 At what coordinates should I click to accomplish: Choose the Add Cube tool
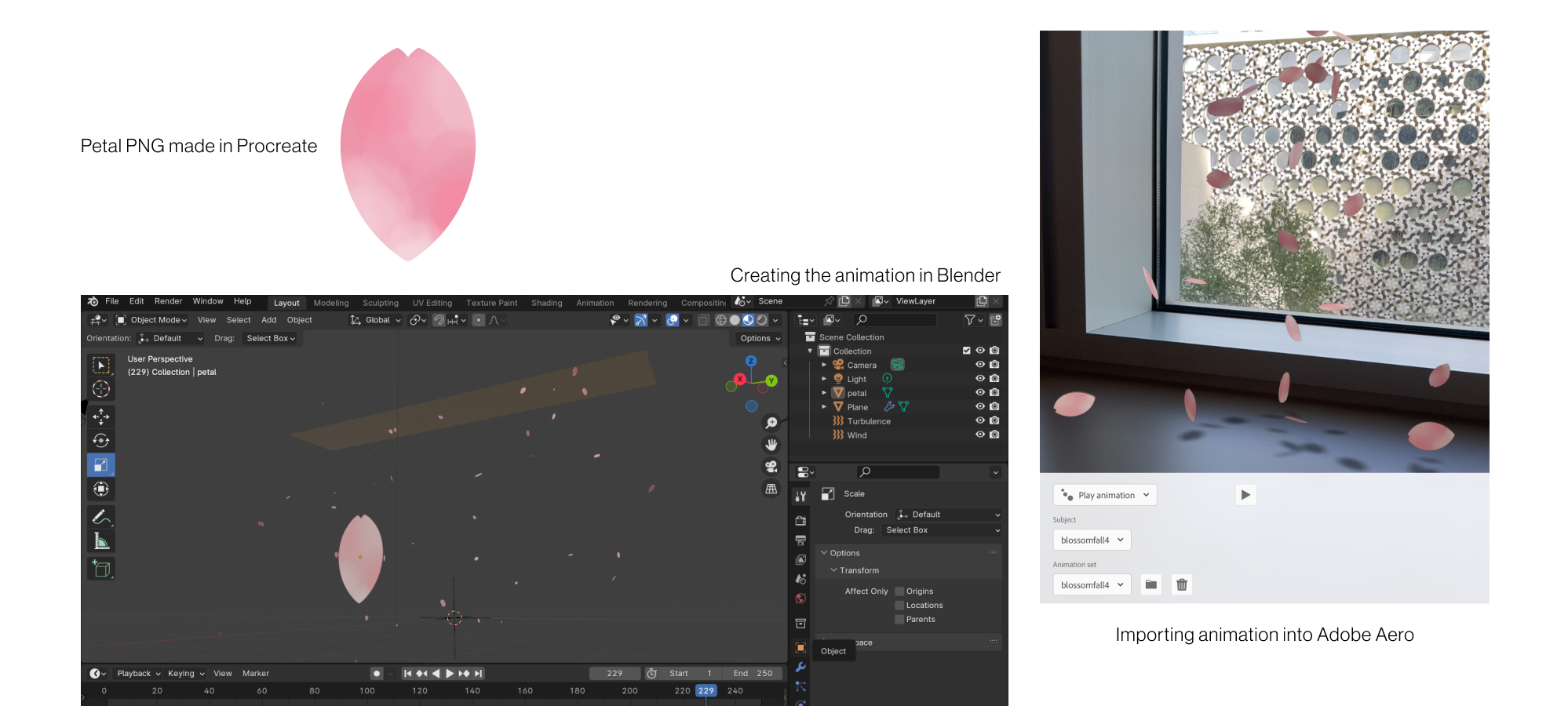coord(101,569)
